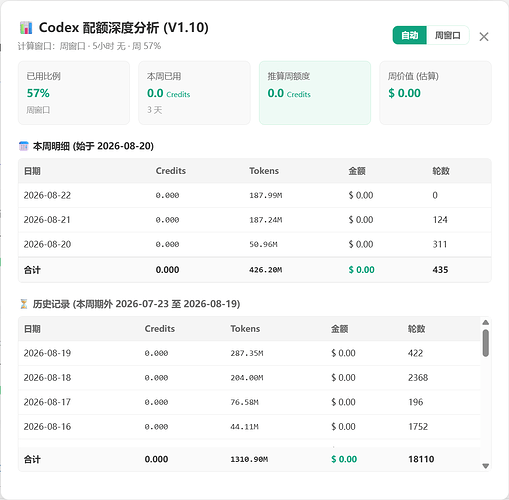
Task: Click the hourglass icon next to 历史记录
Action: 24,304
